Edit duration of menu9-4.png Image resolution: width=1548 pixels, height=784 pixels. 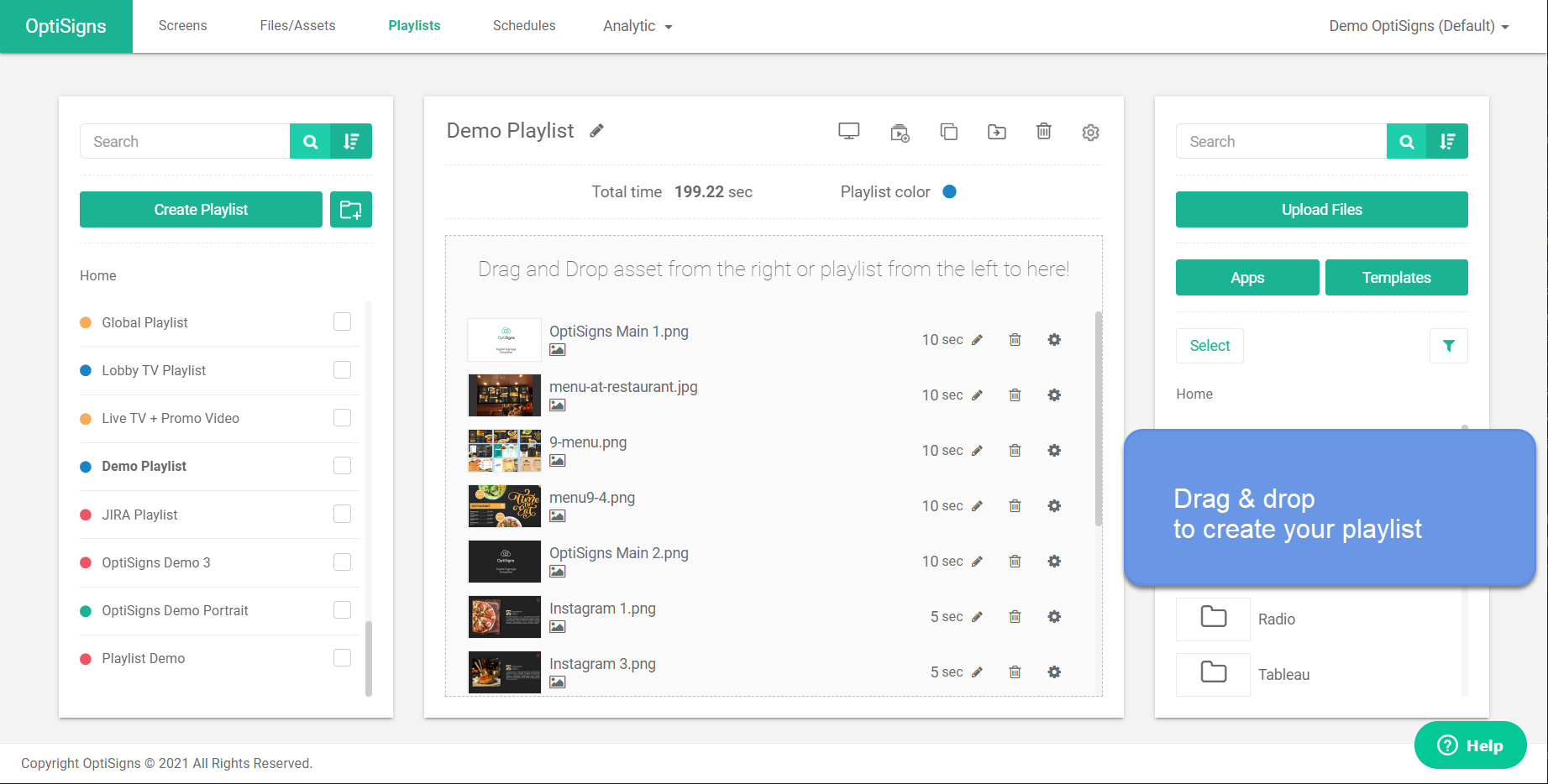pos(977,506)
